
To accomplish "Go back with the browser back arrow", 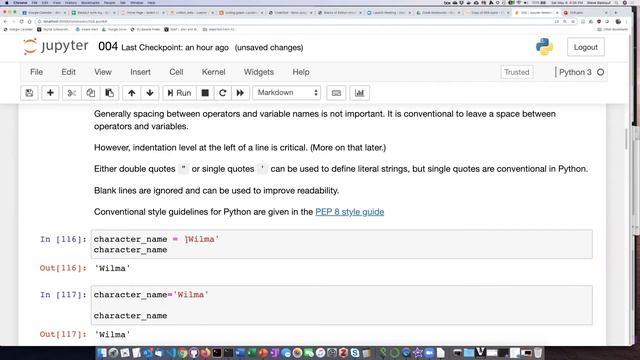I will click(x=6, y=21).
